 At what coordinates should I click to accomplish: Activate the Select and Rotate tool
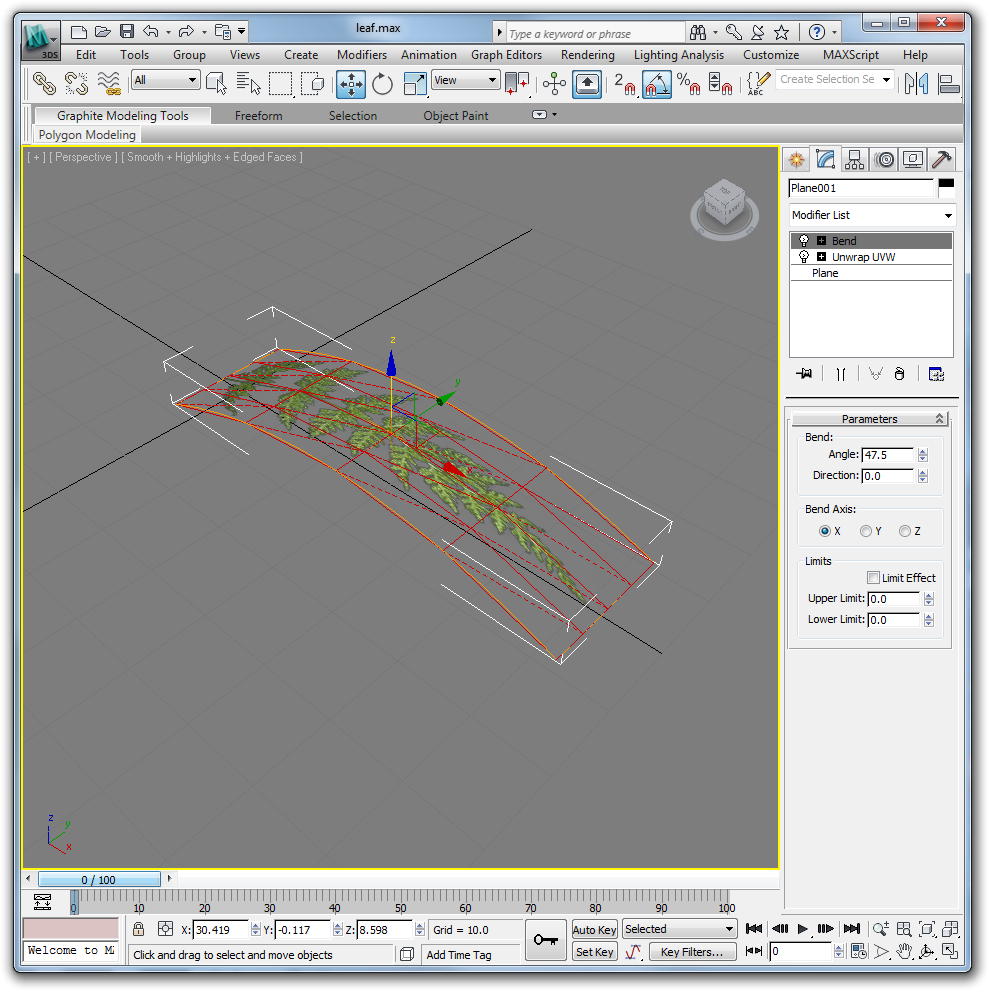(383, 84)
